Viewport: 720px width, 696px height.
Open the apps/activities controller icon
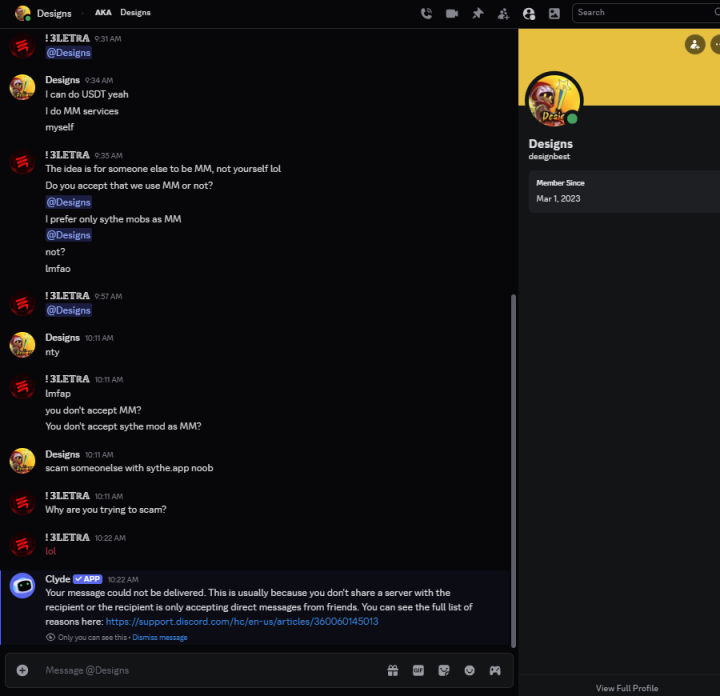coord(495,670)
